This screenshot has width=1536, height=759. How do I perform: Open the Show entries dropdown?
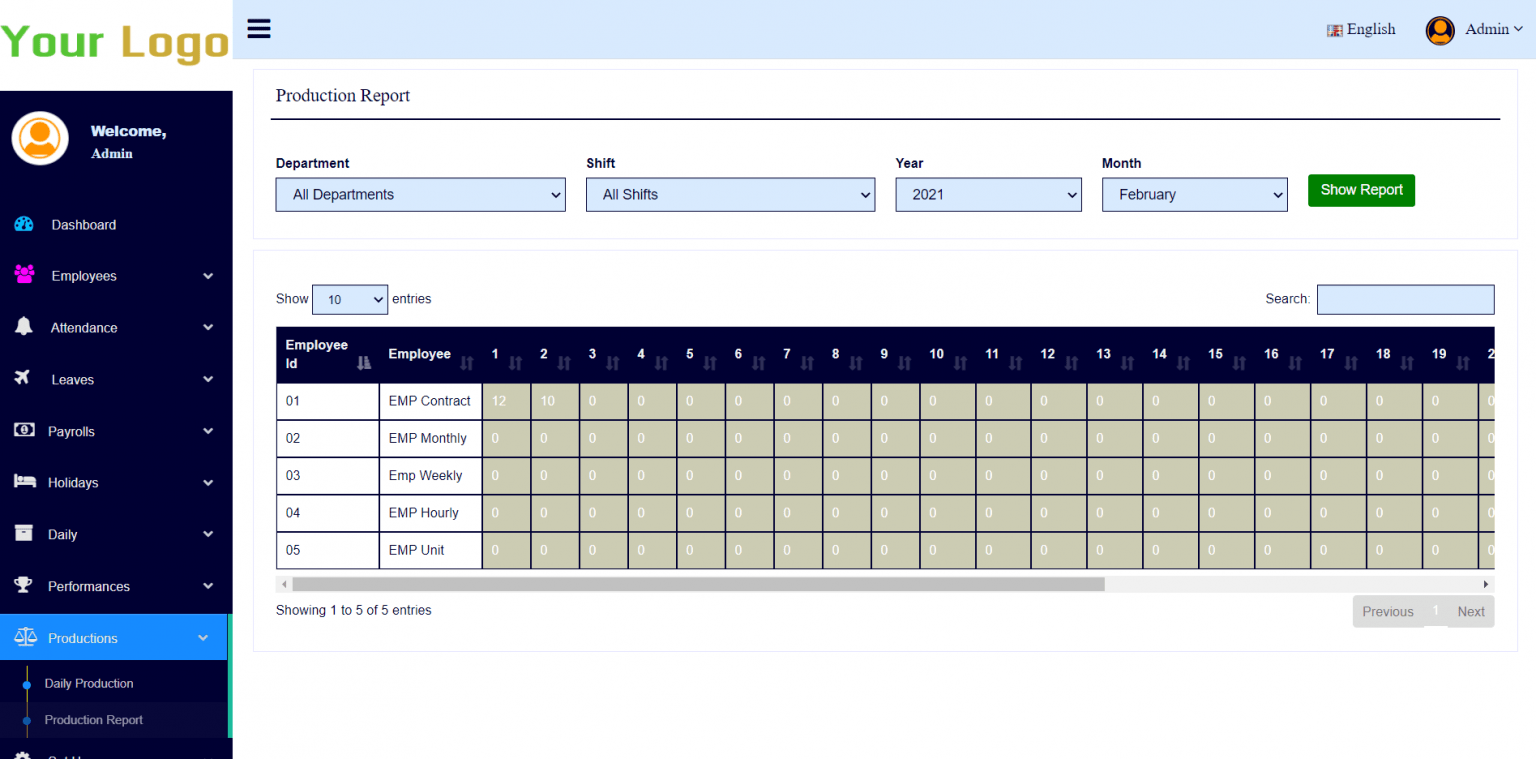[x=350, y=299]
